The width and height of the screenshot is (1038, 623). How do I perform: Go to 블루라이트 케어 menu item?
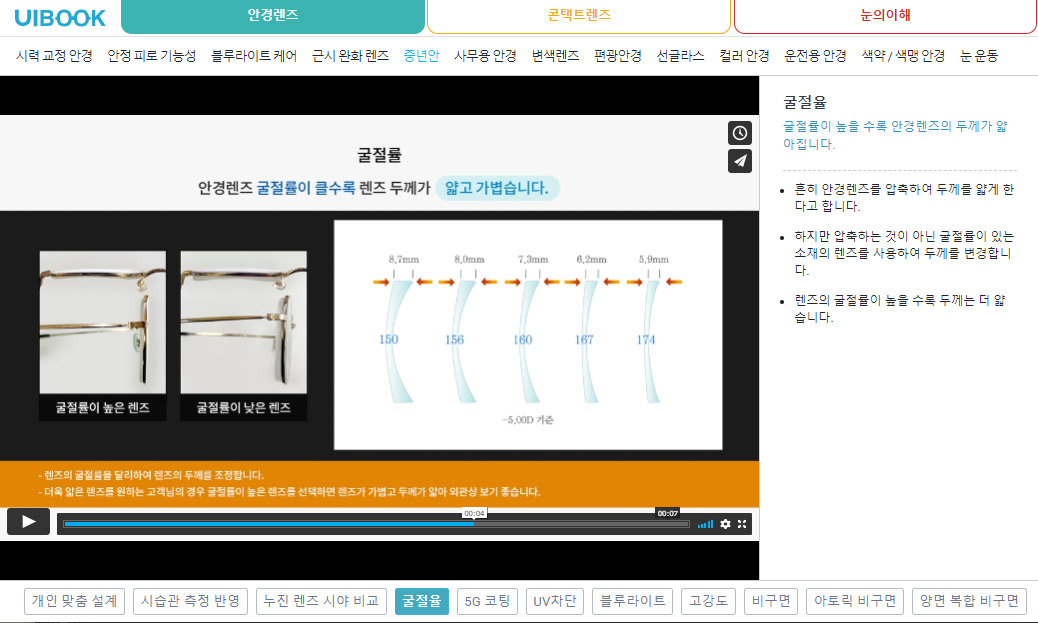coord(254,56)
